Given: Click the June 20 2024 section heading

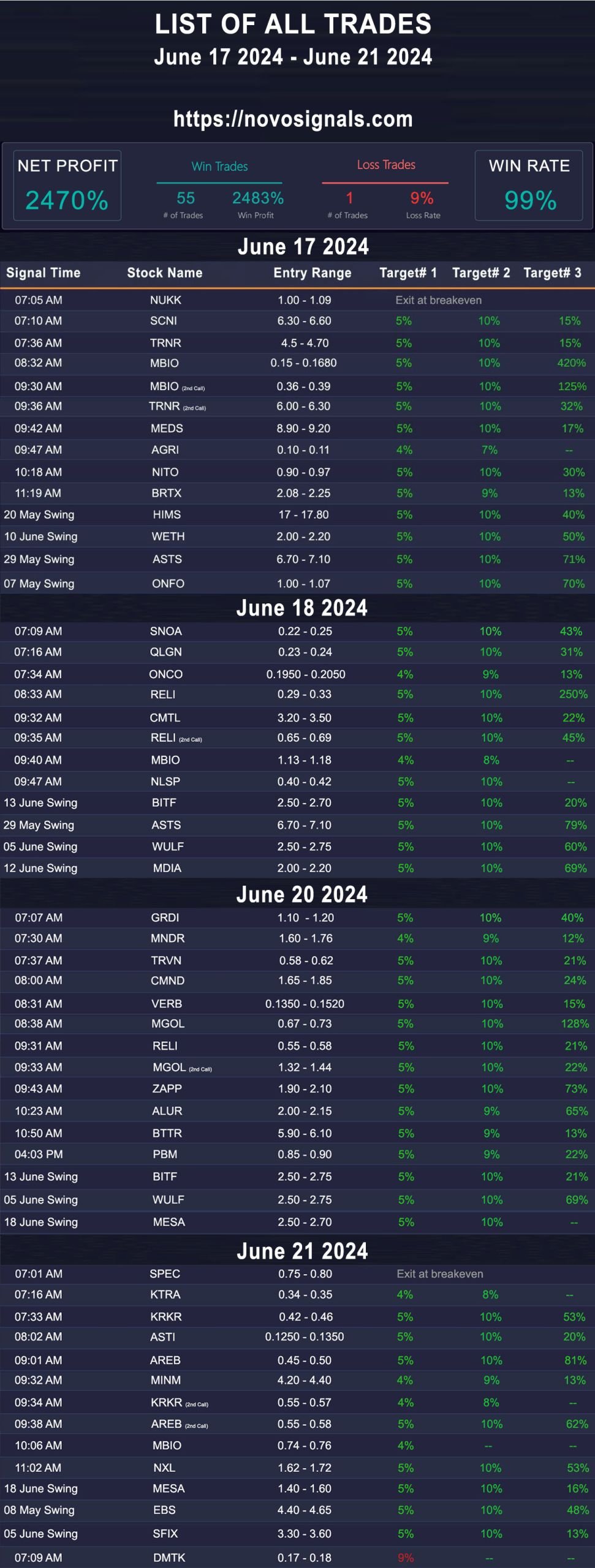Looking at the screenshot, I should coord(302,894).
